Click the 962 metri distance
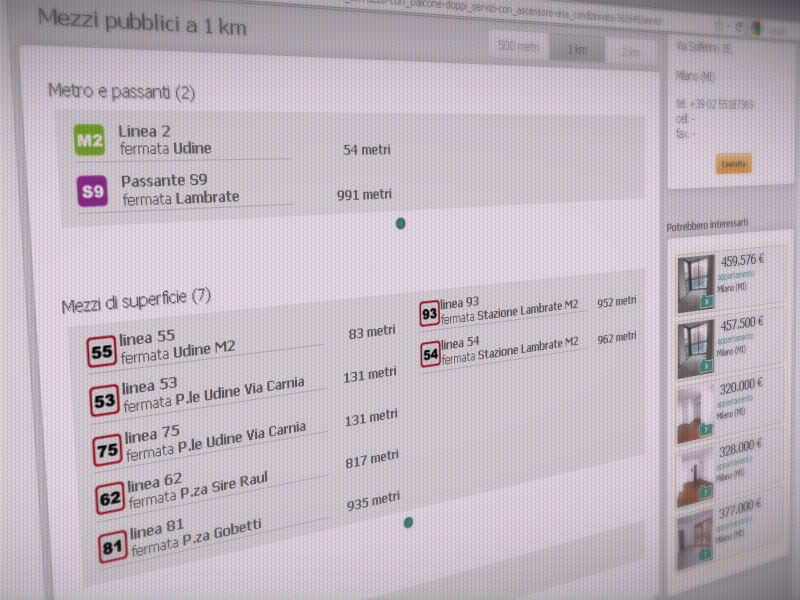800x600 pixels. (x=617, y=338)
